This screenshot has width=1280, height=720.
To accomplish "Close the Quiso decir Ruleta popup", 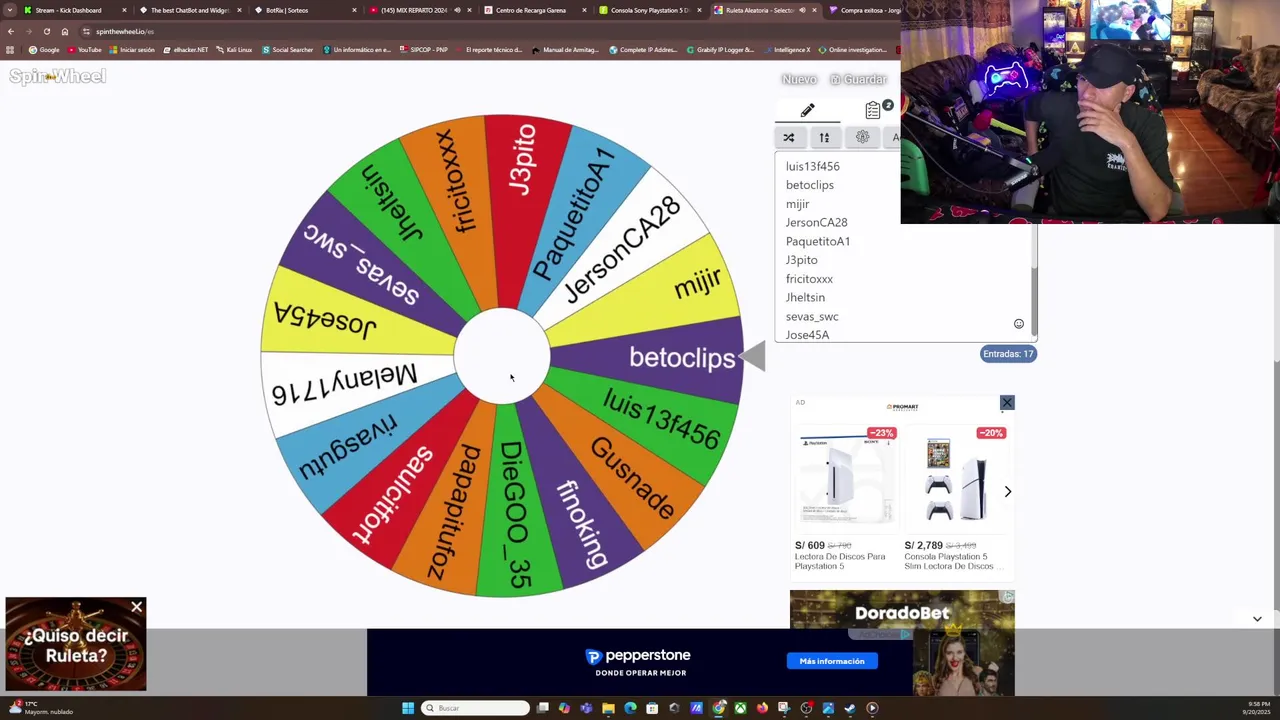I will coord(137,607).
